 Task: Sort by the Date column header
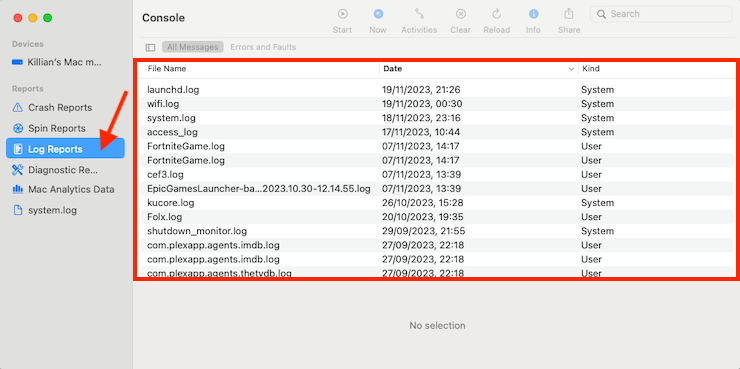click(x=393, y=69)
